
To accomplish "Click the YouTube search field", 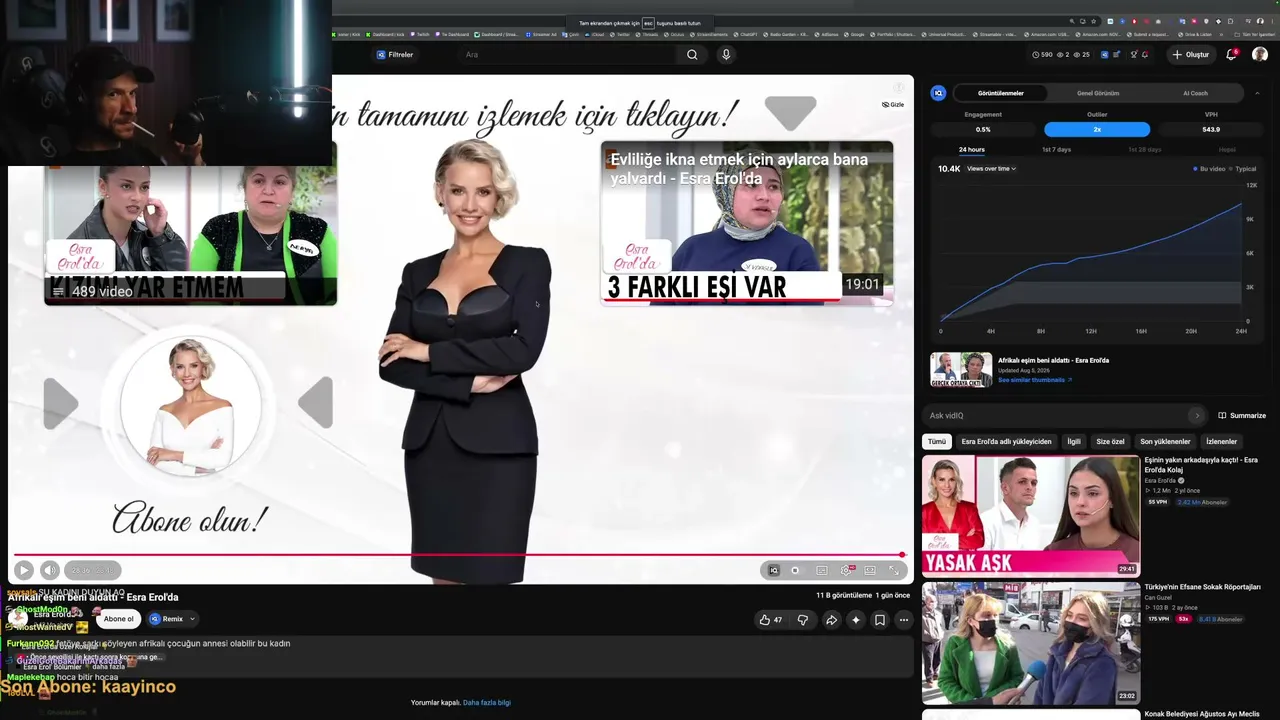I will [x=570, y=55].
